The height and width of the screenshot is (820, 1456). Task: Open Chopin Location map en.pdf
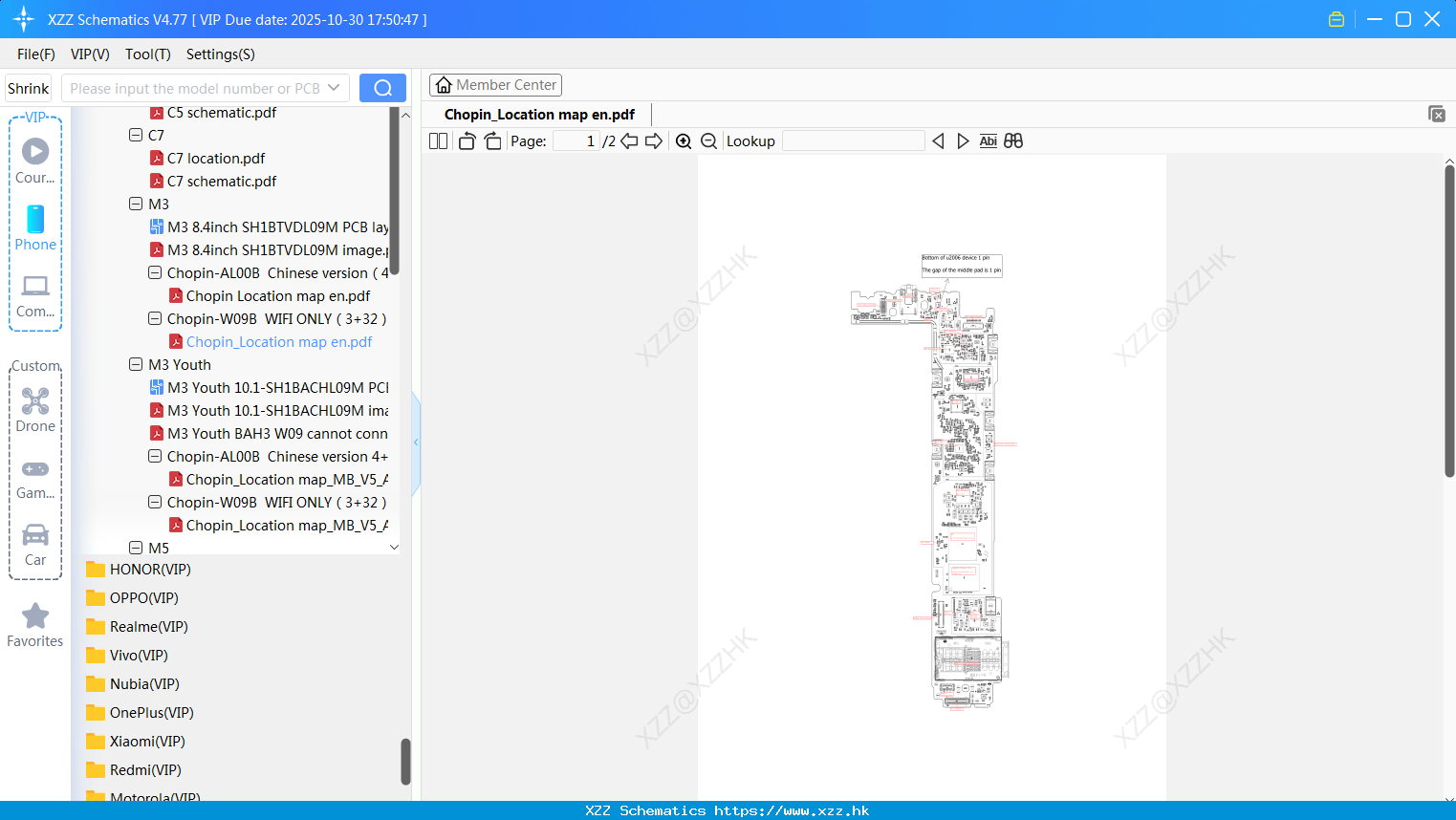click(278, 295)
